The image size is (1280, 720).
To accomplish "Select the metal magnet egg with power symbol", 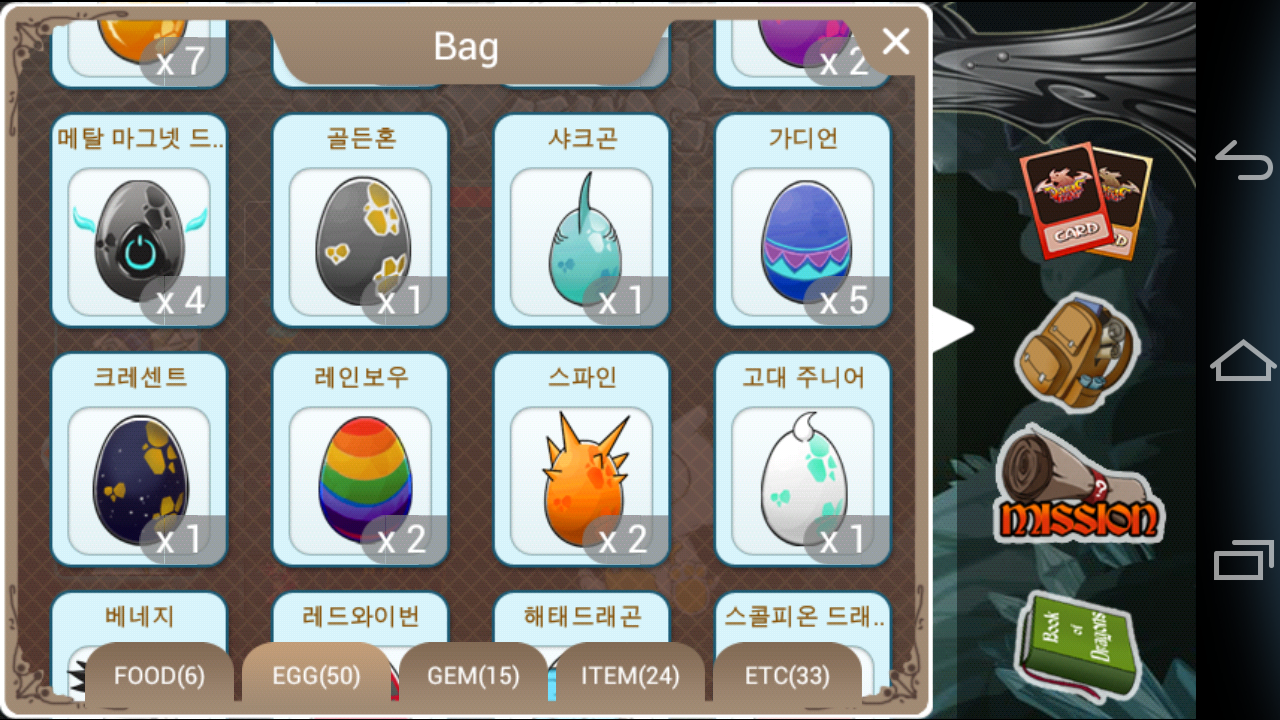I will tap(139, 220).
